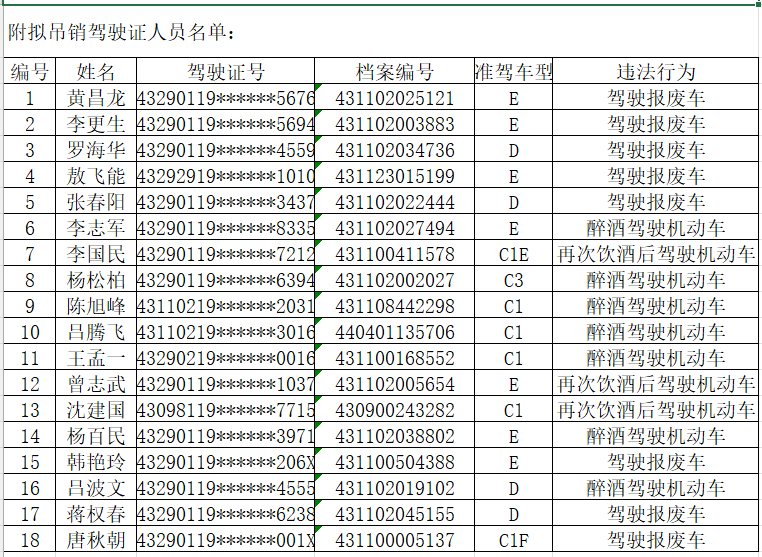Screen dimensions: 762x557
Task: Click file number 430900243282
Action: pyautogui.click(x=395, y=410)
